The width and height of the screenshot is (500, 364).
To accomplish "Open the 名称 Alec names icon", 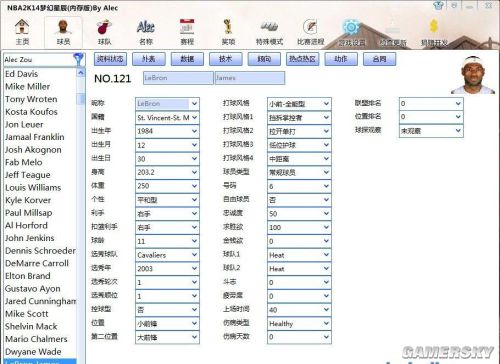I will [x=146, y=32].
